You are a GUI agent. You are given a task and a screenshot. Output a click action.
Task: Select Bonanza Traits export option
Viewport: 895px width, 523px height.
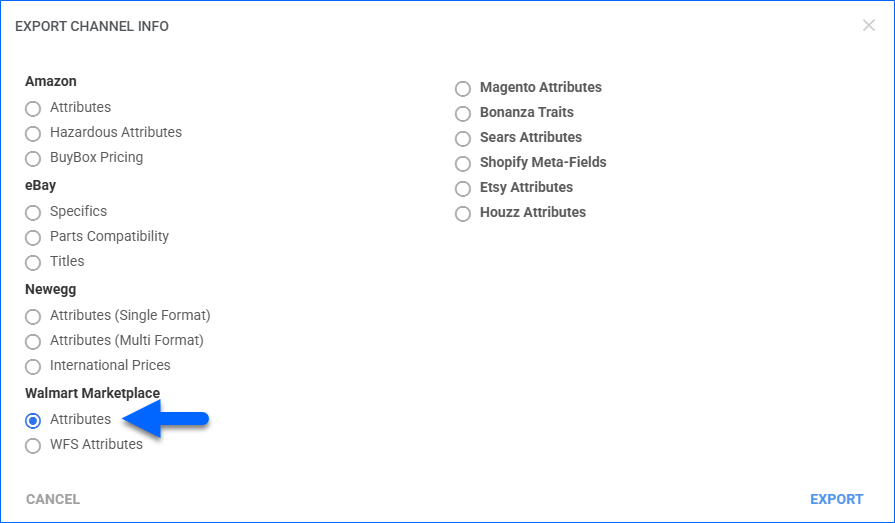pos(463,113)
